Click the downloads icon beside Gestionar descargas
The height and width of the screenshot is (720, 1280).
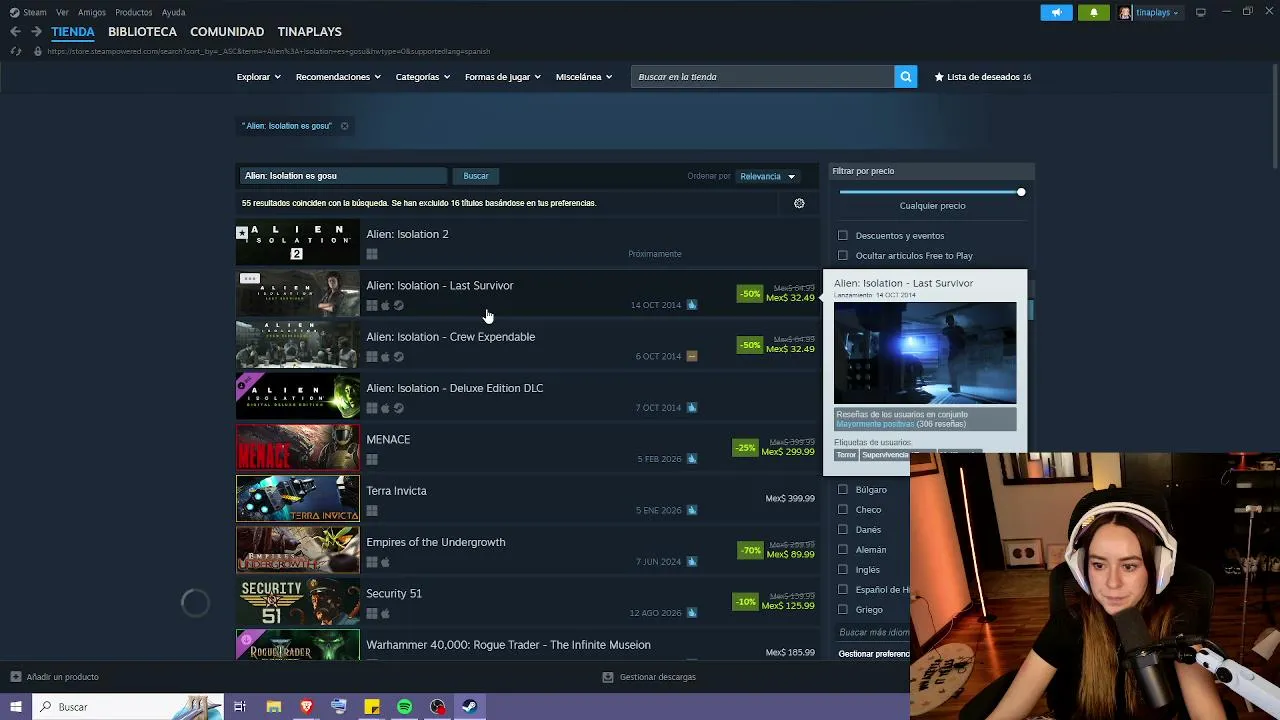pyautogui.click(x=607, y=677)
